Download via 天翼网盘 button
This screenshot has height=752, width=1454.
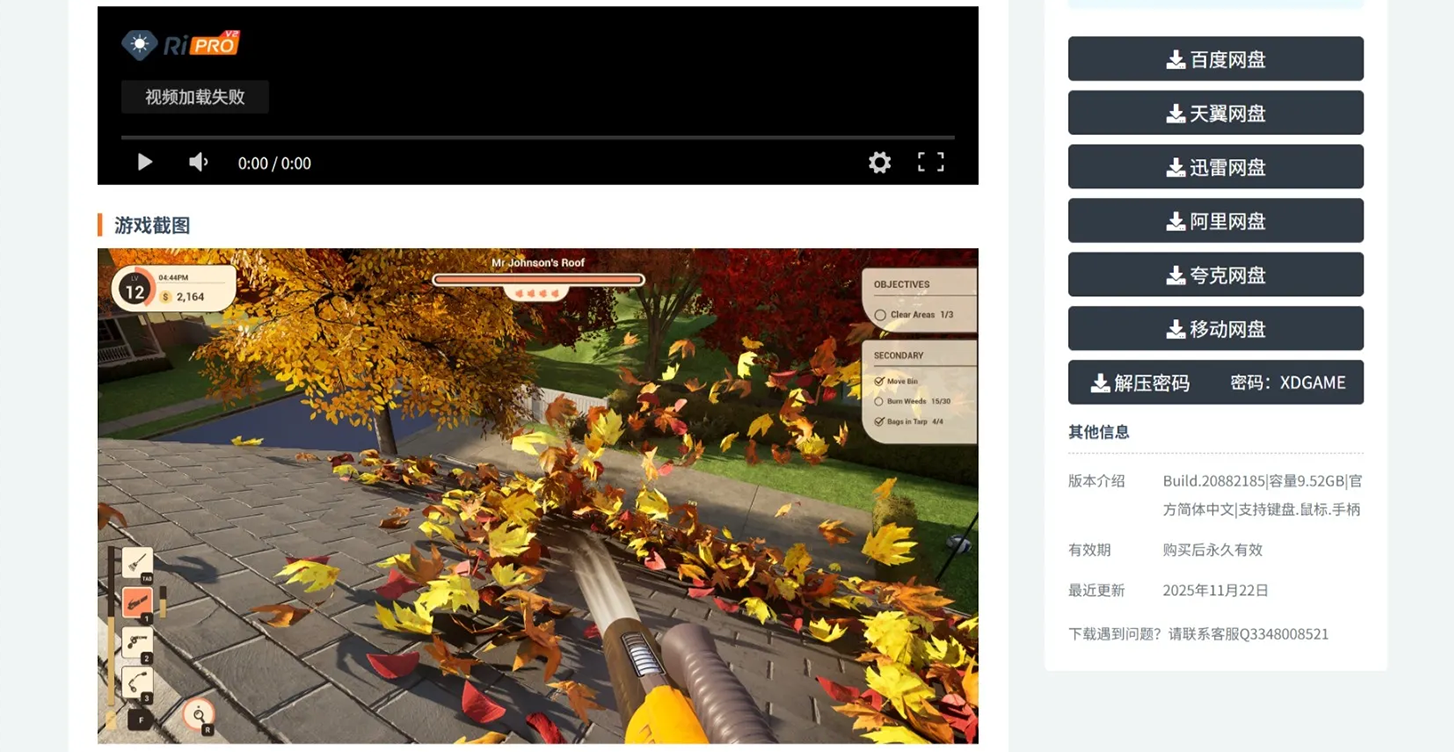tap(1215, 113)
